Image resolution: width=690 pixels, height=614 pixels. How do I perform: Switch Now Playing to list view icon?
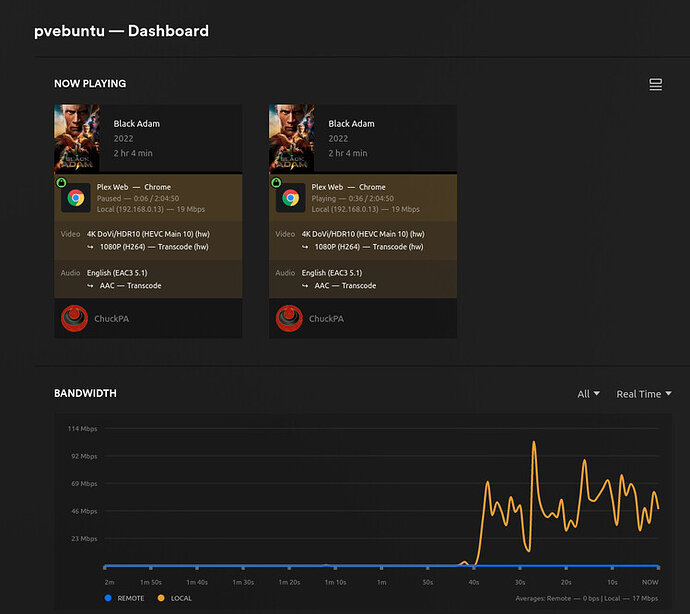(655, 84)
